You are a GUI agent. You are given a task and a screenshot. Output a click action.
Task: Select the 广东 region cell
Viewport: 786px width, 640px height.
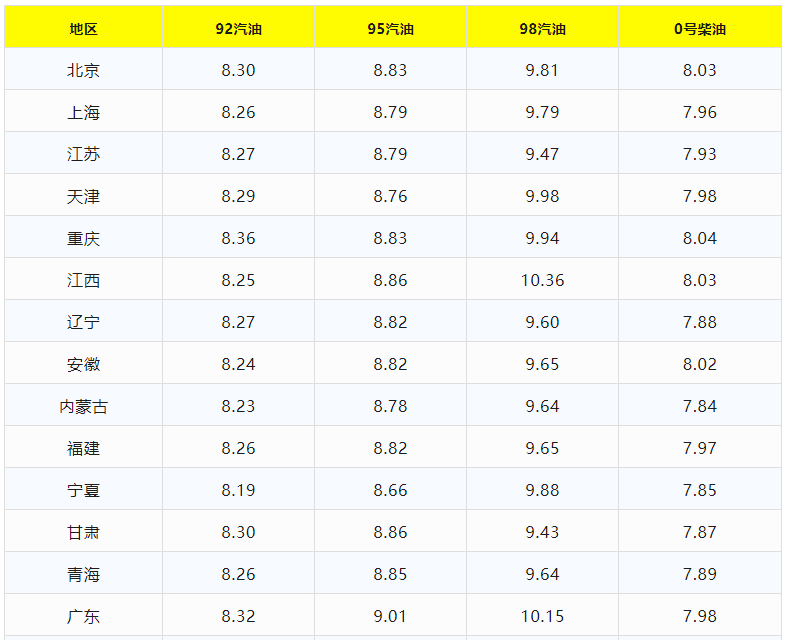click(83, 617)
